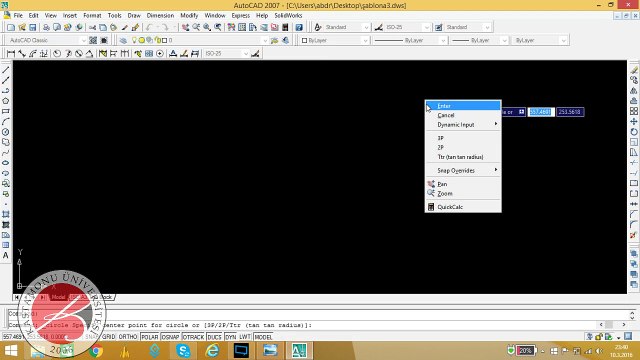This screenshot has height=360, width=640.
Task: Open the File menu
Action: pos(18,16)
